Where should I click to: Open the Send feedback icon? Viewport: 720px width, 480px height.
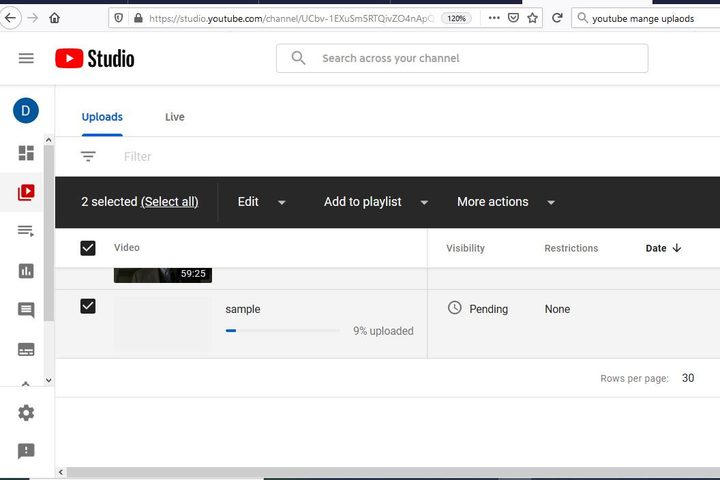pyautogui.click(x=26, y=451)
